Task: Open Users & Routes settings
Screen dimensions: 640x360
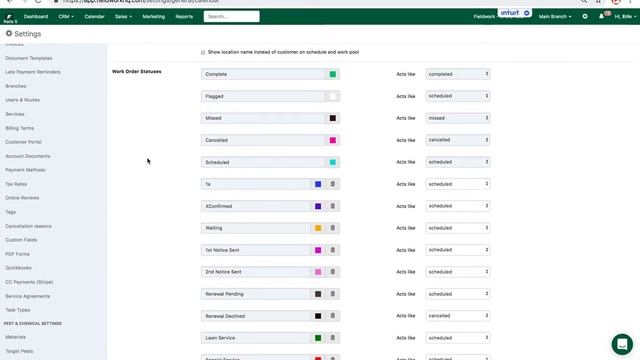Action: [x=22, y=100]
